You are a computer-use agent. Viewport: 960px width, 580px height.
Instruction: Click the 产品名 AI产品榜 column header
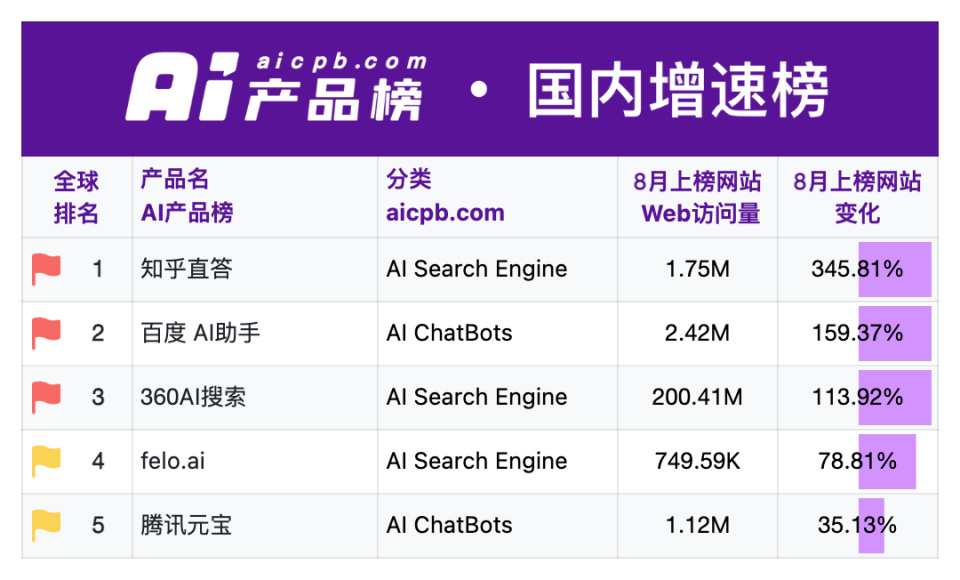pos(187,196)
